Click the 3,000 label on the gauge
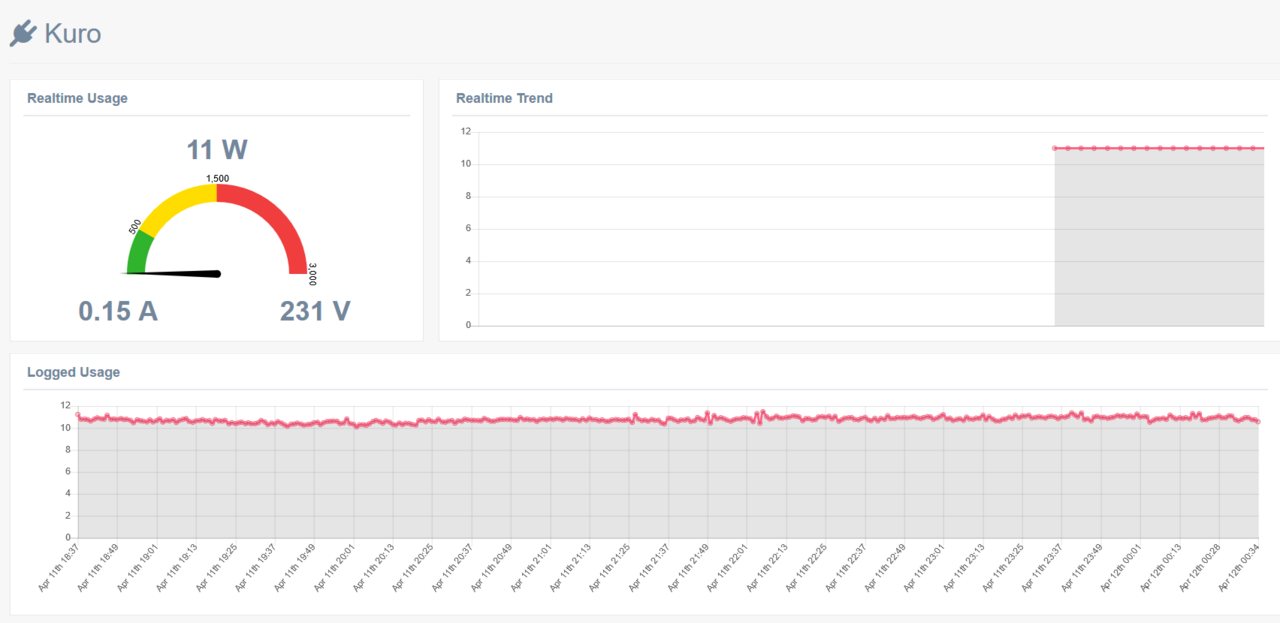Image resolution: width=1280 pixels, height=623 pixels. point(312,273)
